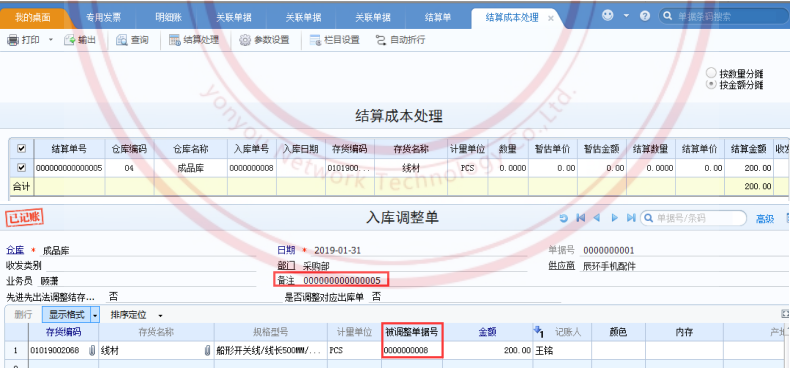Select 入库单号 cell 0000000008 in upper table
This screenshot has height=374, width=794.
252,168
